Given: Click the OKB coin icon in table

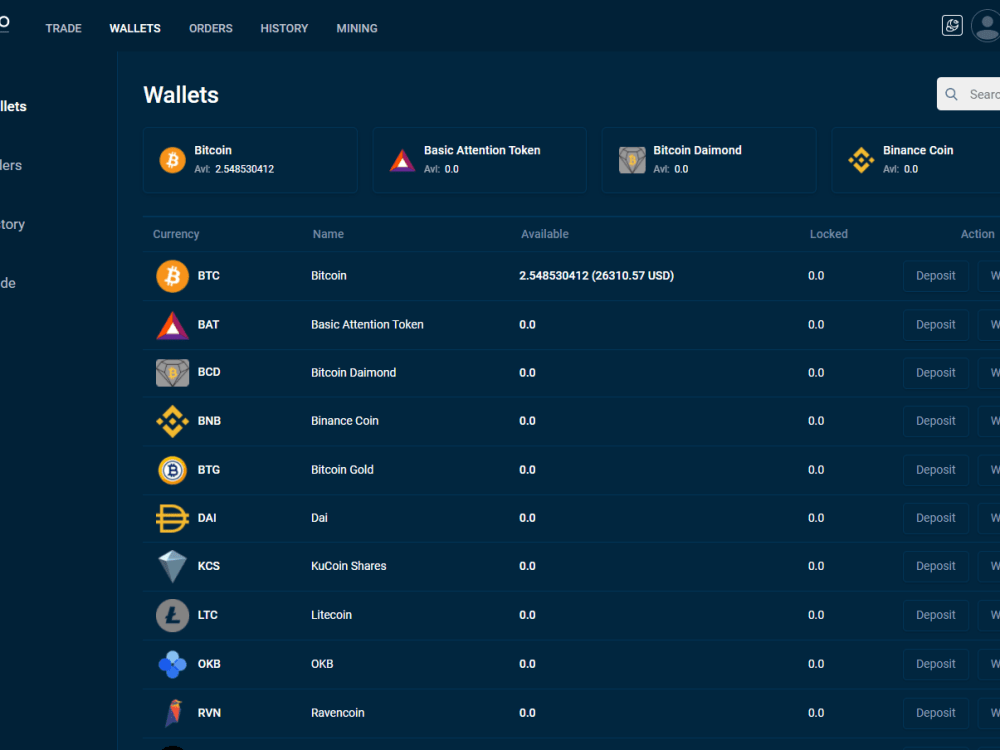Looking at the screenshot, I should [172, 664].
